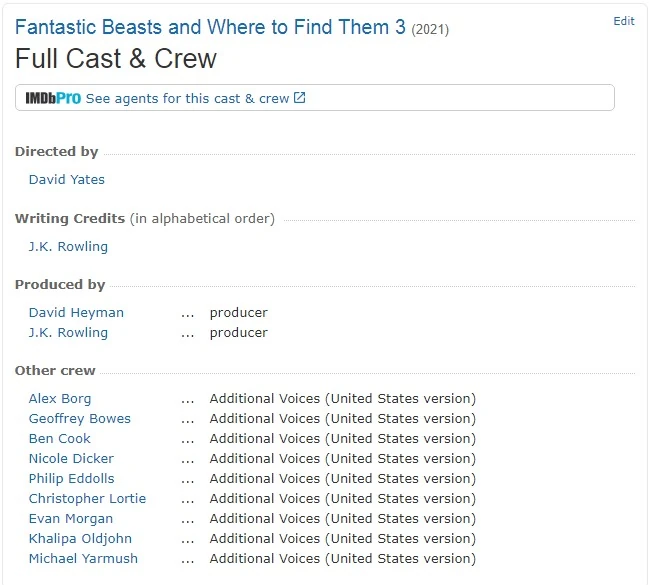Screen dimensions: 651x585
Task: Select J.K. Rowling under Writing Credits
Action: click(68, 246)
